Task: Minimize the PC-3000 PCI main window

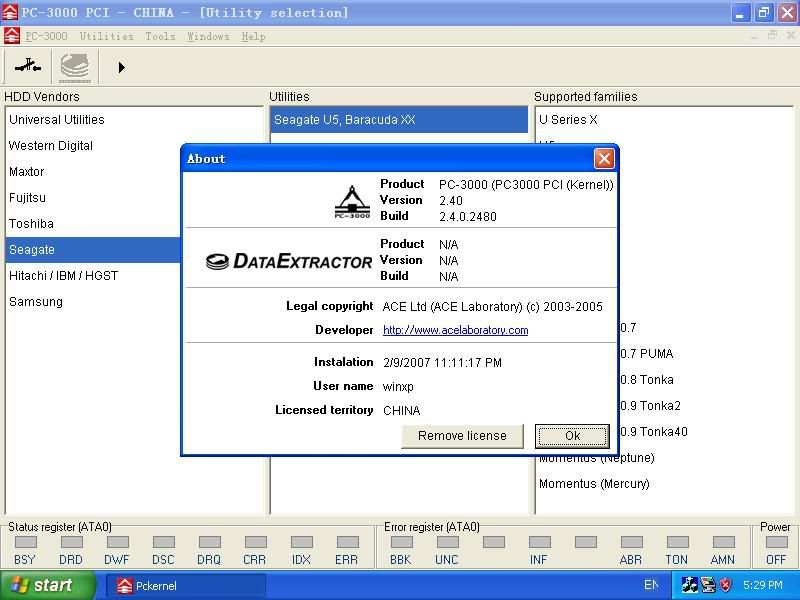Action: tap(739, 13)
